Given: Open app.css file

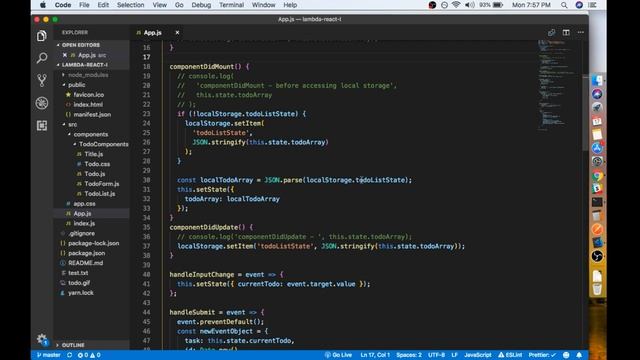Looking at the screenshot, I should [84, 204].
